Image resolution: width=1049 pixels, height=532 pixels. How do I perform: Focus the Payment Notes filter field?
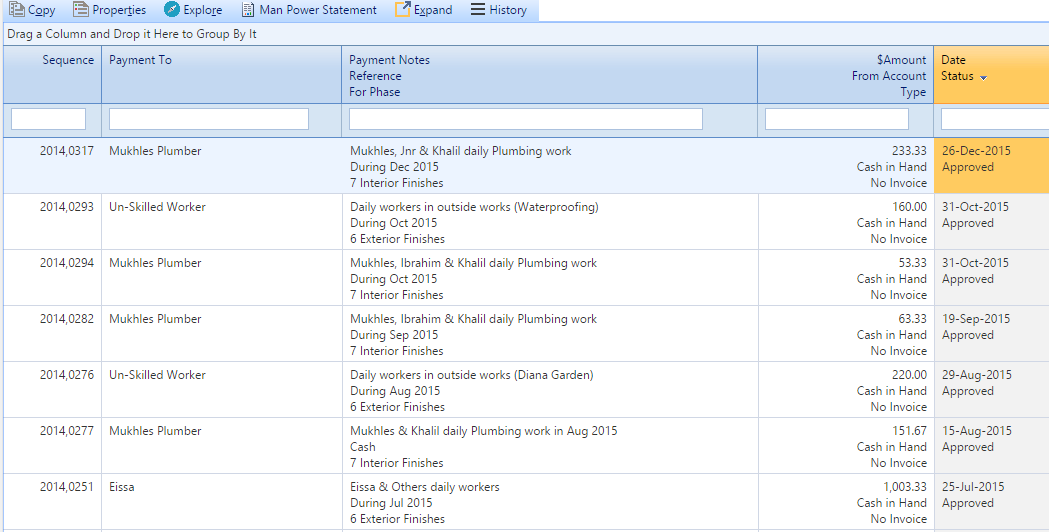point(526,119)
